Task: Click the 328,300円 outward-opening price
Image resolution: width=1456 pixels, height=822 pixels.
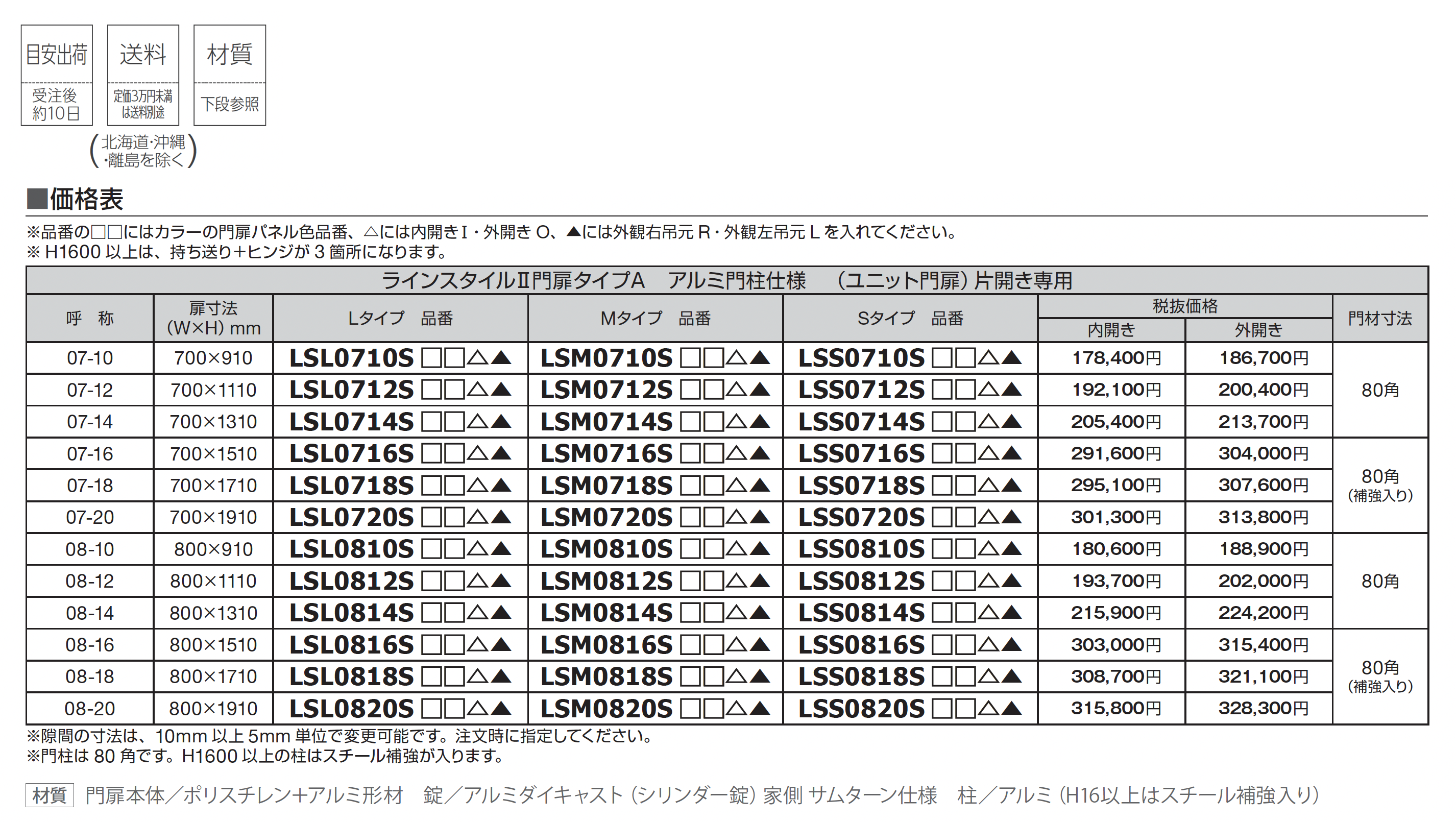Action: tap(1263, 708)
